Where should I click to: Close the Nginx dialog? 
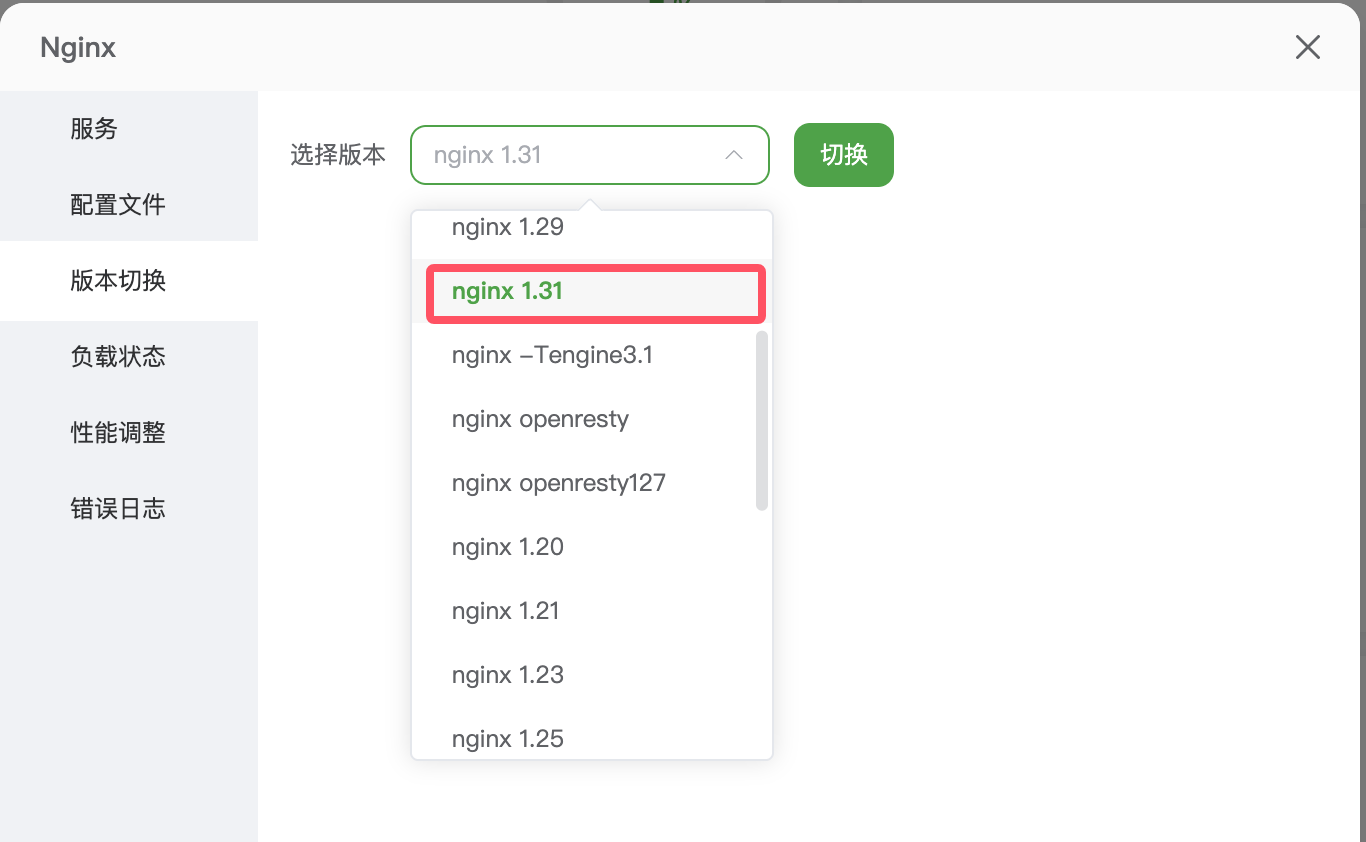1307,47
